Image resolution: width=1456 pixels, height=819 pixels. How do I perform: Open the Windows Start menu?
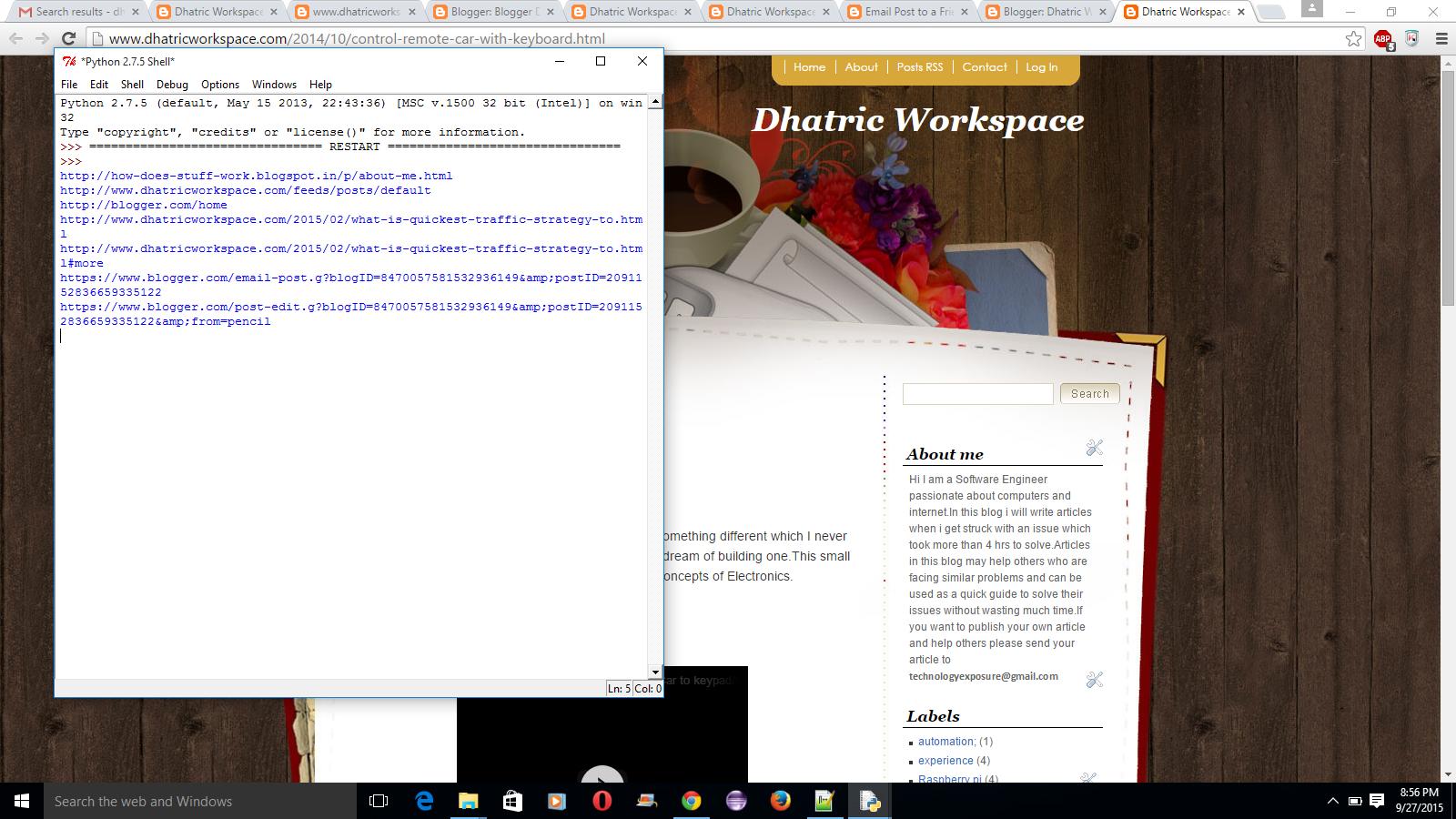[22, 801]
